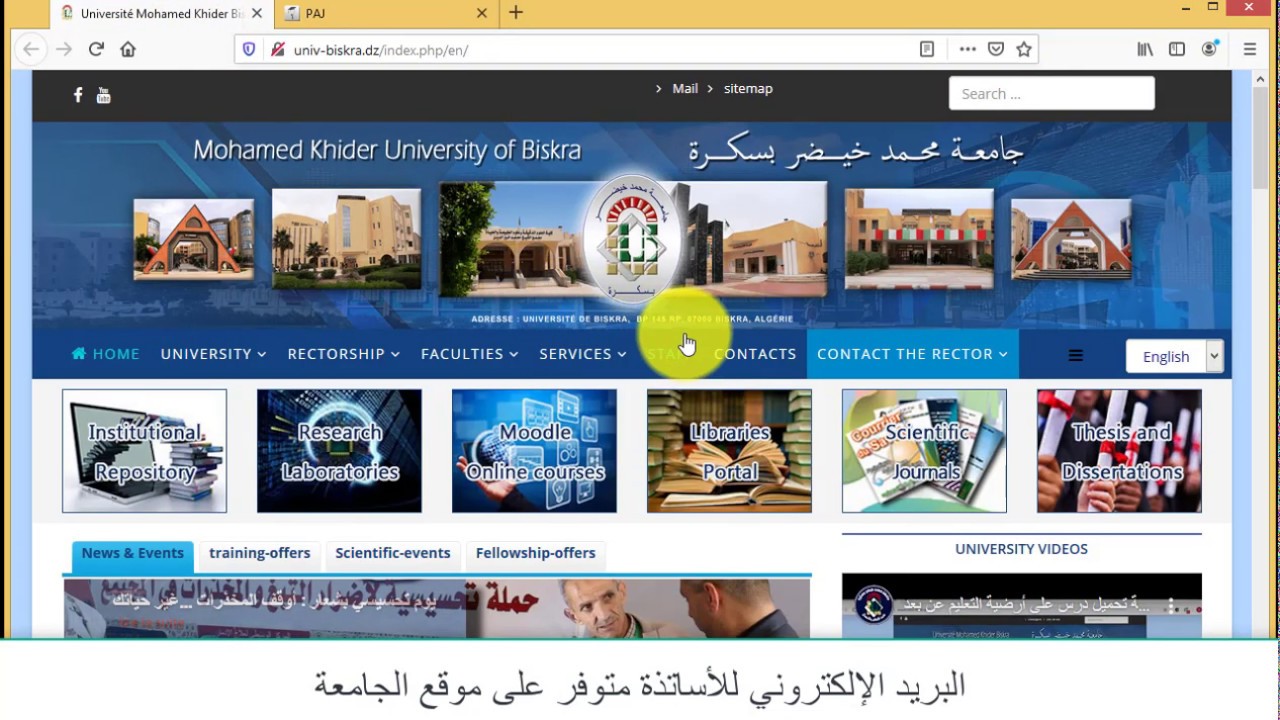This screenshot has height=720, width=1280.
Task: Show the sidebars icon
Action: 1177,49
